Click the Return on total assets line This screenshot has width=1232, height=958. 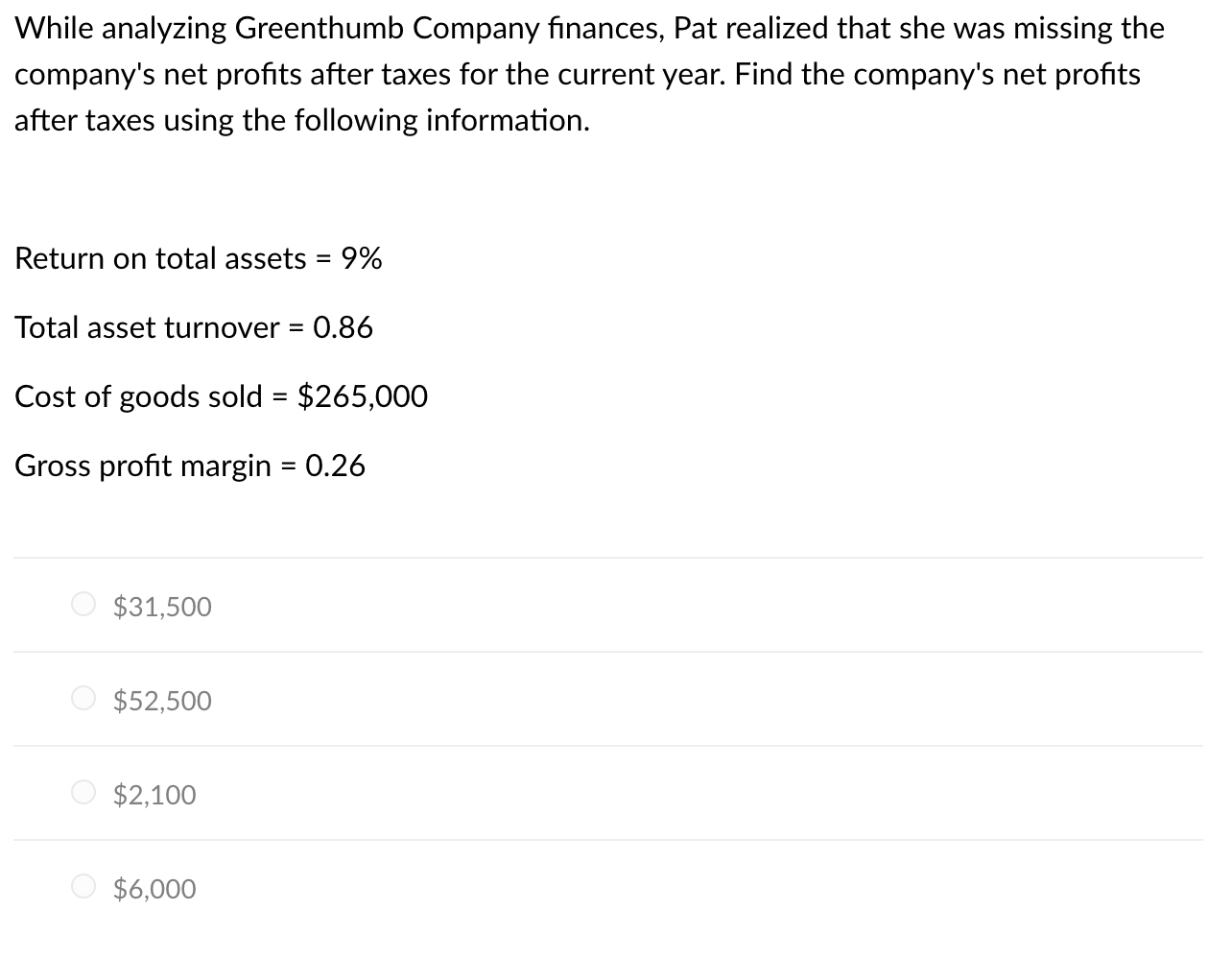[198, 257]
